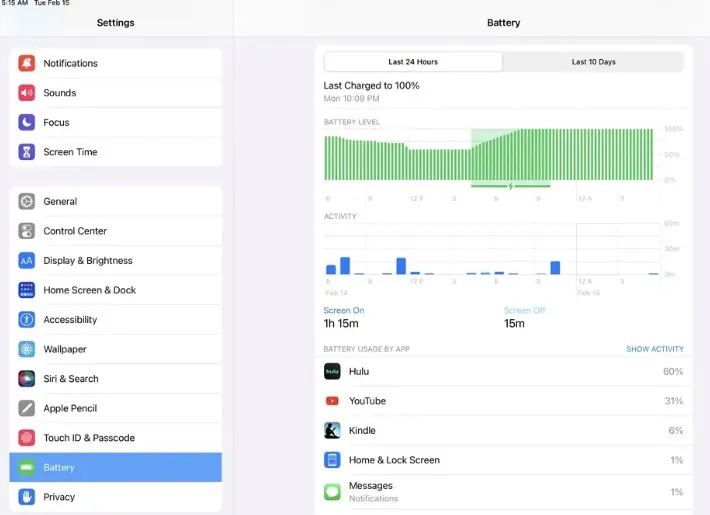Switch to Last 10 Days tab
This screenshot has height=515, width=710.
point(593,62)
